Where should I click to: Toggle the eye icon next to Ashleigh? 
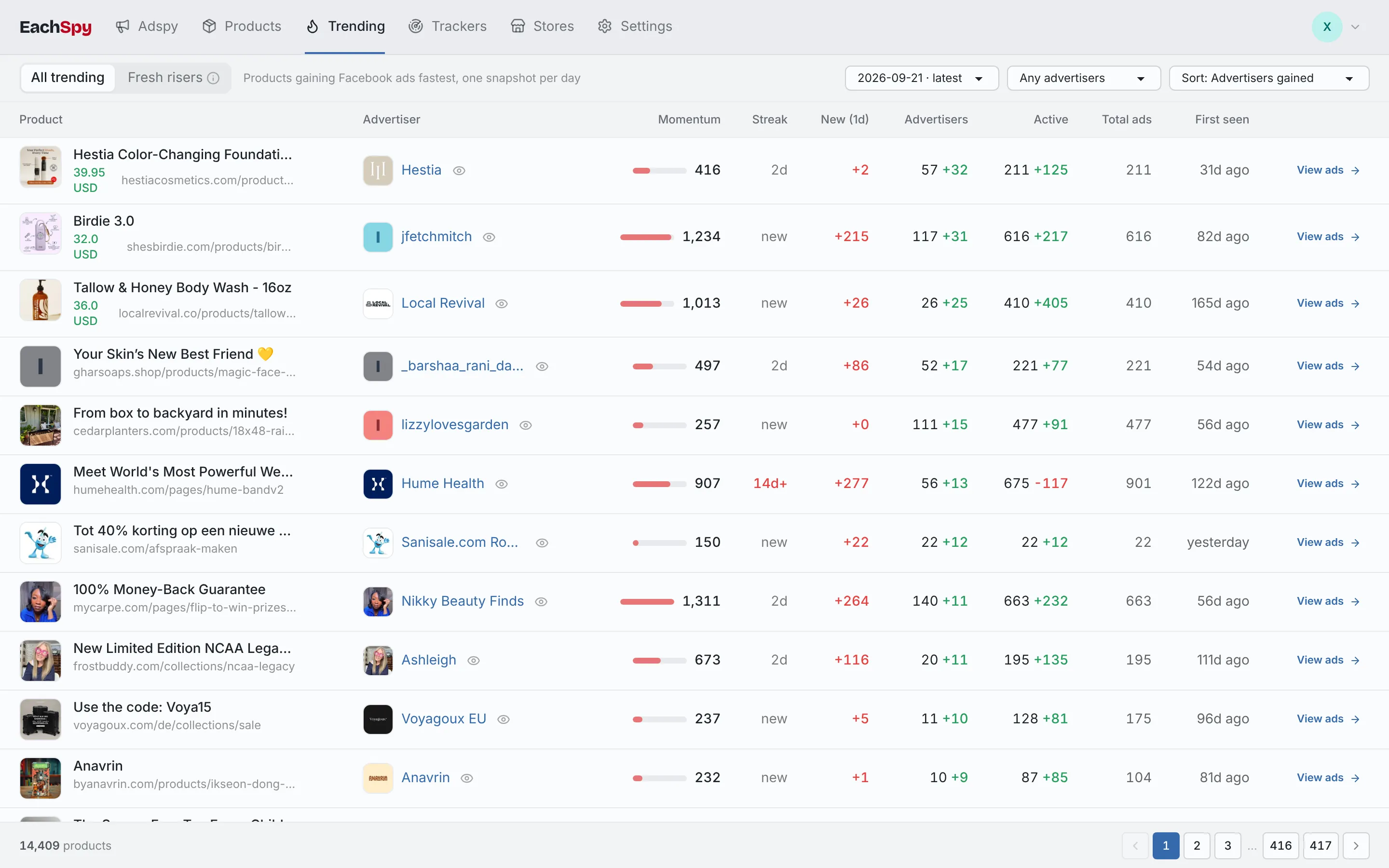pos(473,661)
